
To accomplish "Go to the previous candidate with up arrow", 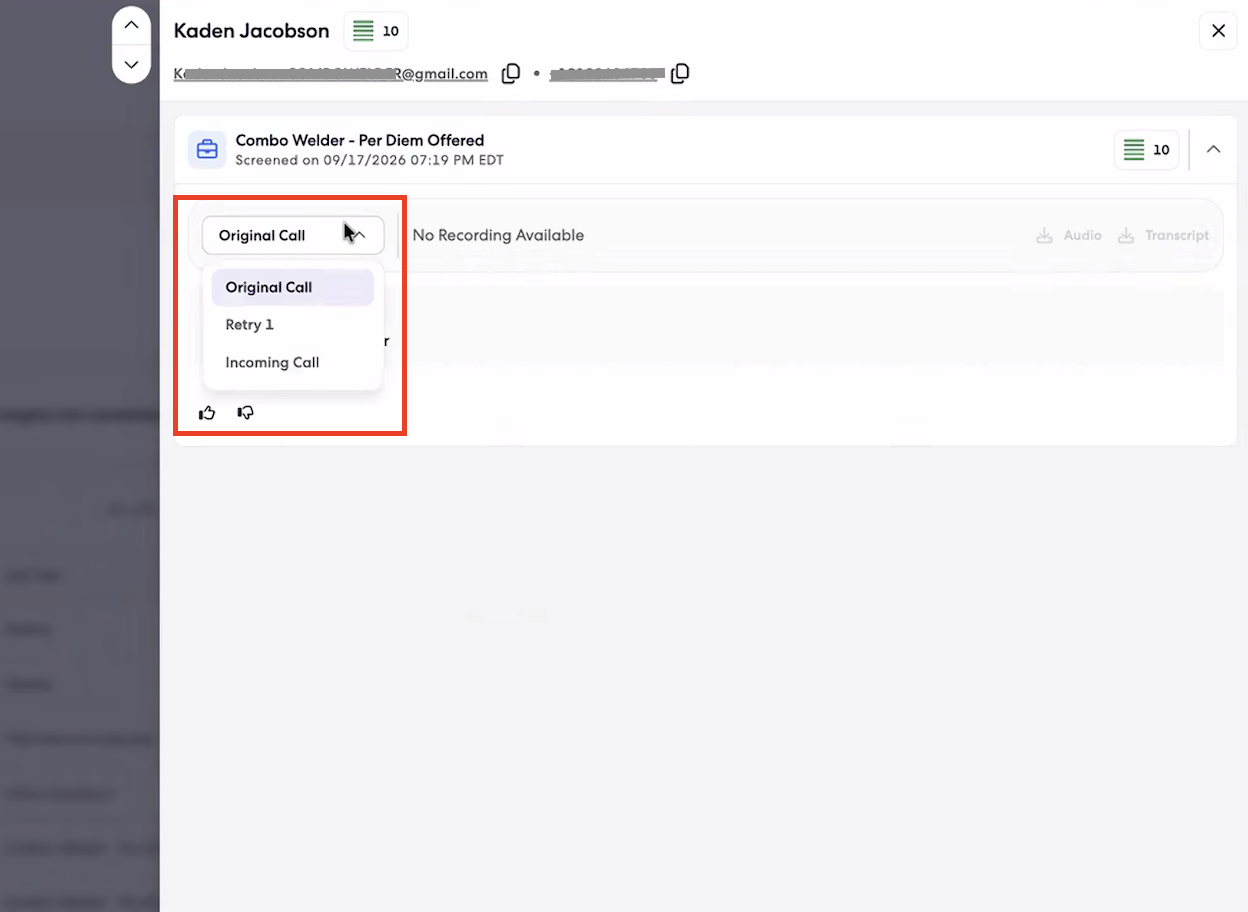I will tap(131, 26).
